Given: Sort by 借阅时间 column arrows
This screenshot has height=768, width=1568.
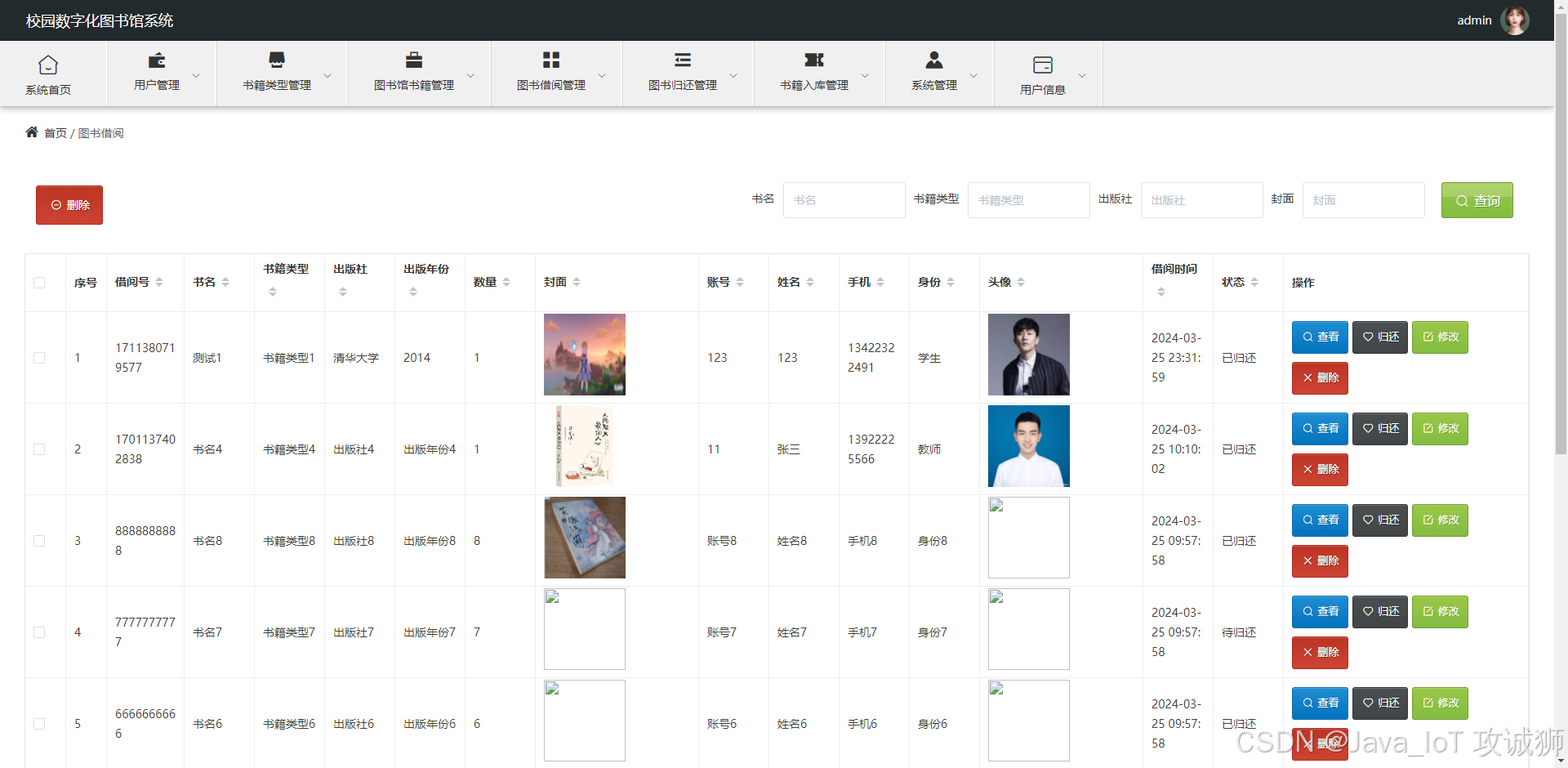Looking at the screenshot, I should 1161,292.
